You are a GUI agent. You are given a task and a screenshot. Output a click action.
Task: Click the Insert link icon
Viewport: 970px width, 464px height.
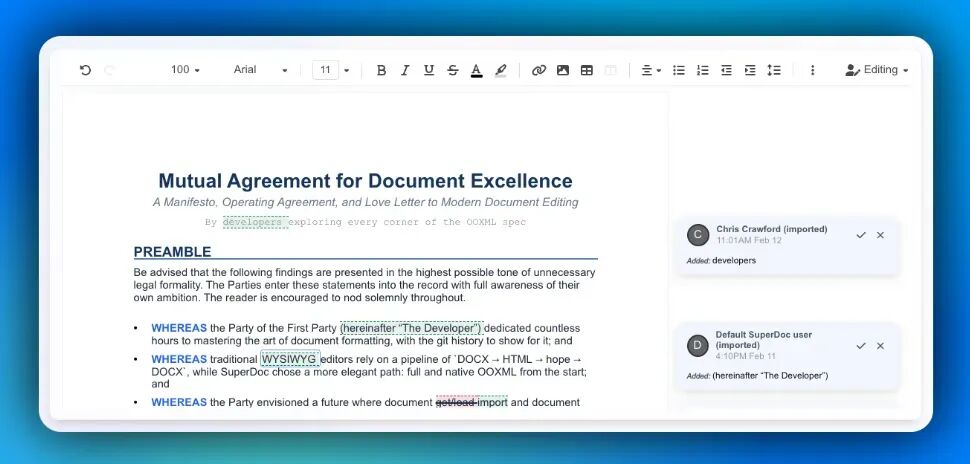539,70
